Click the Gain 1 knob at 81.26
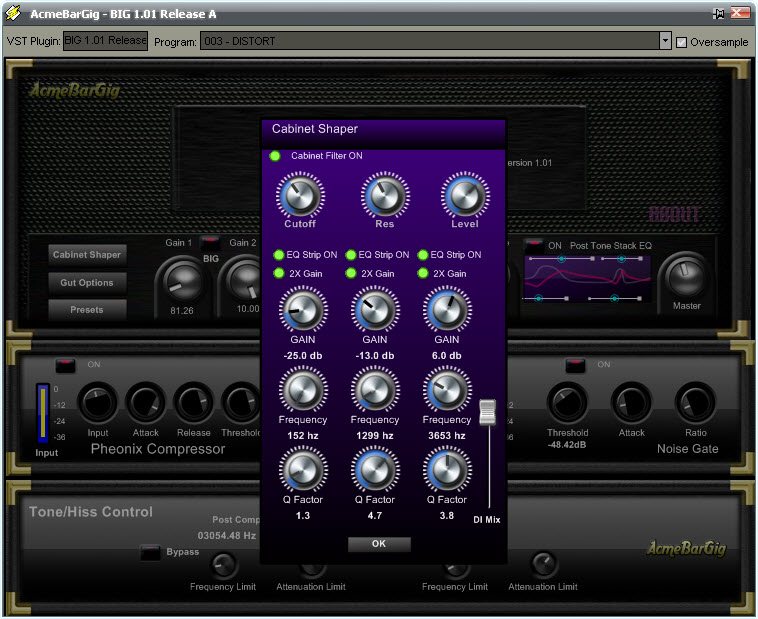758x619 pixels. [x=182, y=282]
